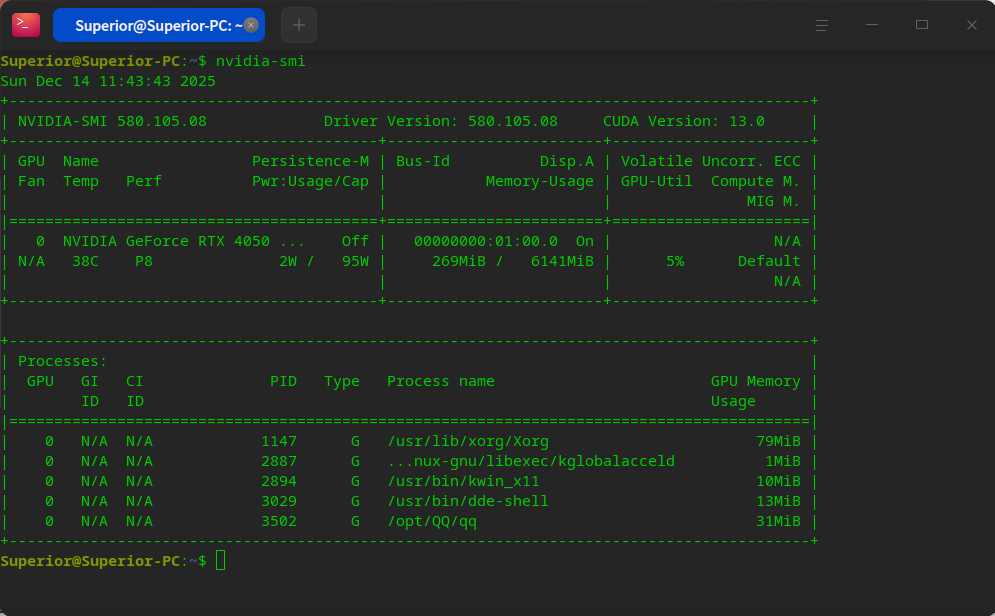Click the Bus-Id 00000000:01:00.0 value

(x=485, y=241)
